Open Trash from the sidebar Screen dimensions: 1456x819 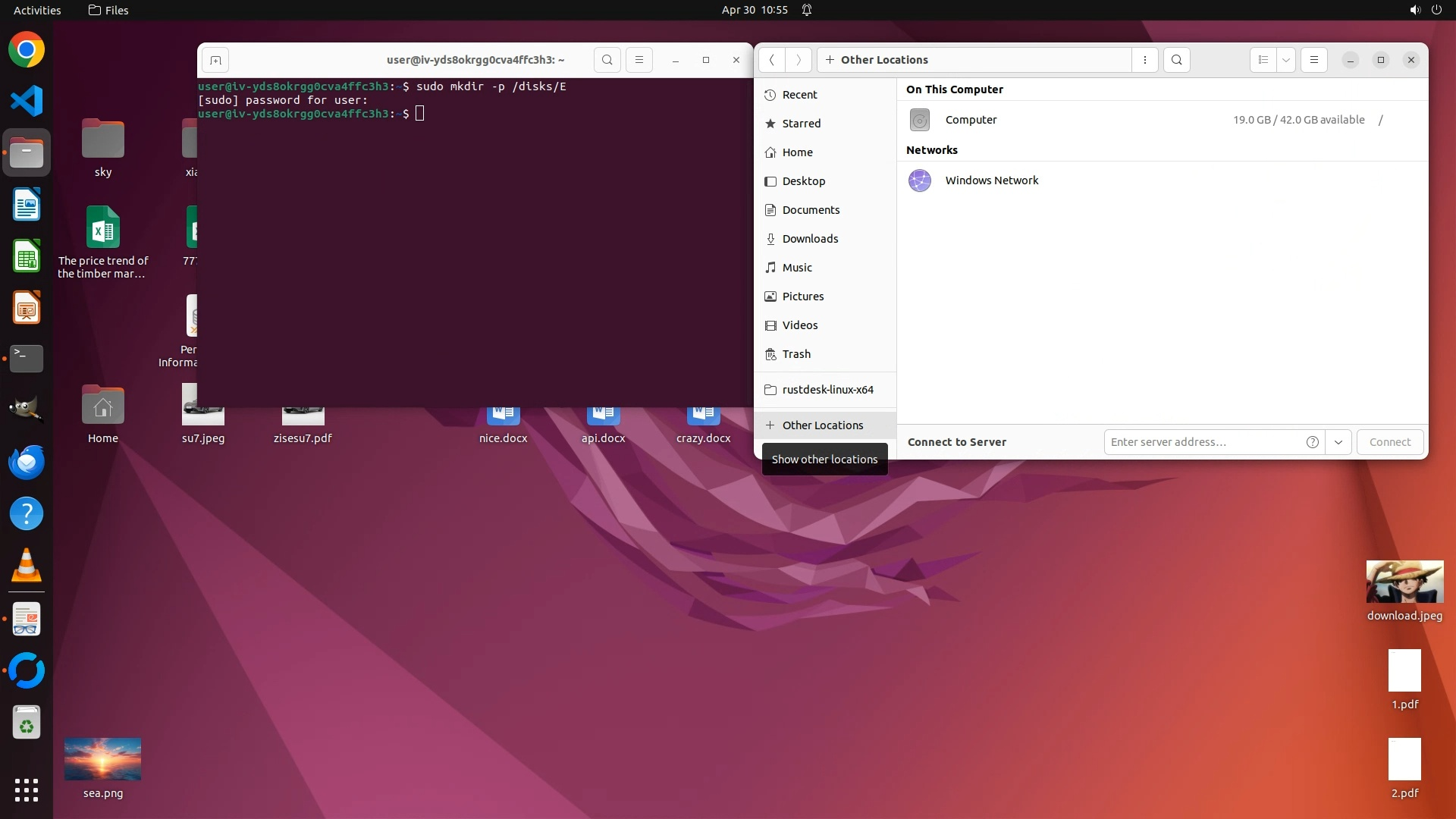796,354
